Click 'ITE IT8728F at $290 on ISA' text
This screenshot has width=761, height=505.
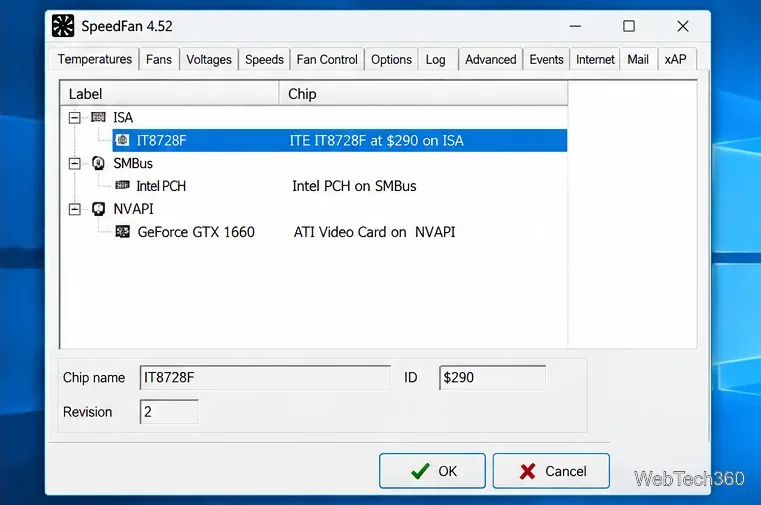377,141
